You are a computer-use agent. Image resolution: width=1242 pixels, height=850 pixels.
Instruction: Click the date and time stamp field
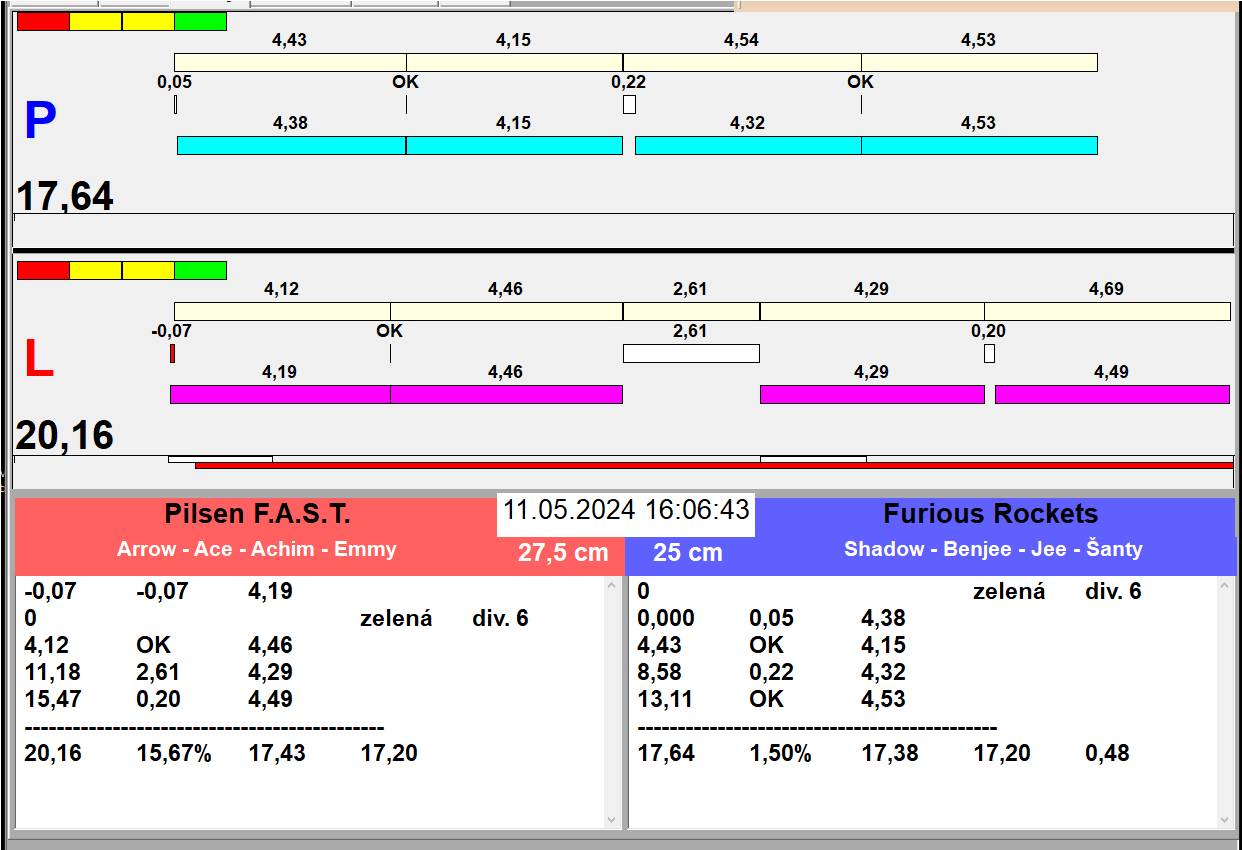626,510
